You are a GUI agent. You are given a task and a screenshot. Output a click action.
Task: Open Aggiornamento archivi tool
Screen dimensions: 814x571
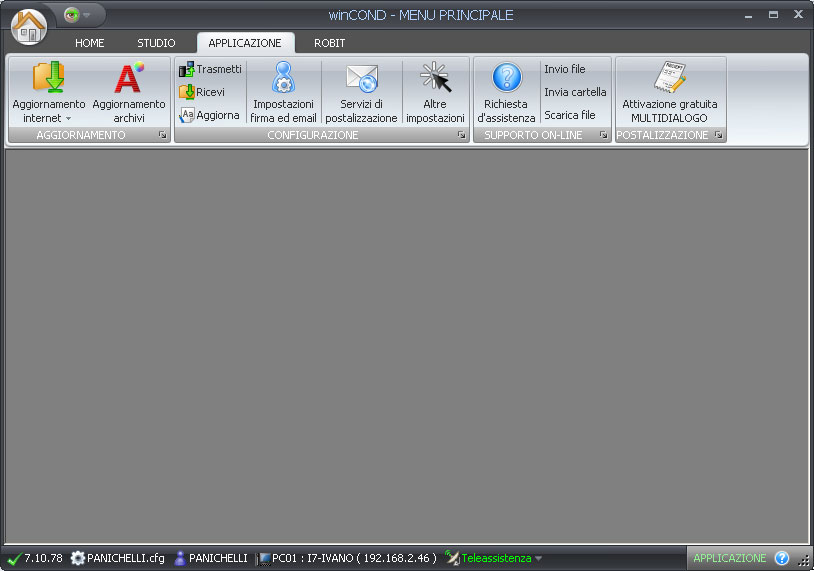(x=128, y=78)
